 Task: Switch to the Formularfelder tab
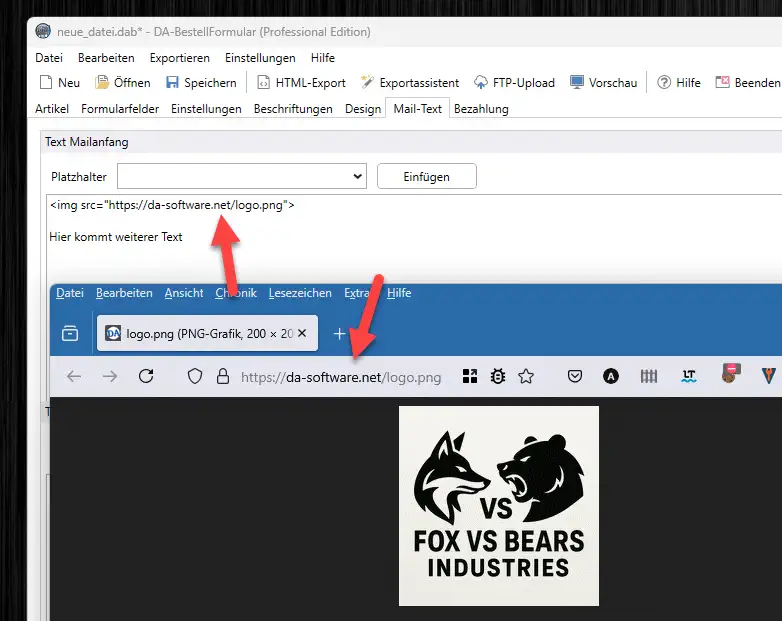coord(120,109)
